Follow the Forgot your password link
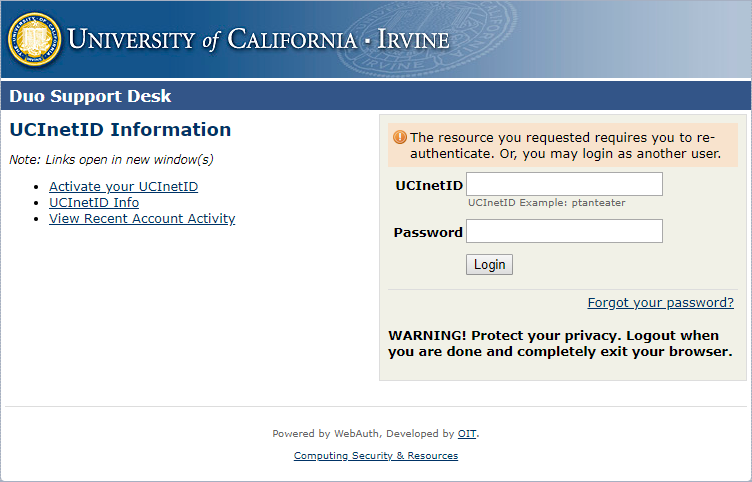Image resolution: width=752 pixels, height=482 pixels. click(660, 303)
